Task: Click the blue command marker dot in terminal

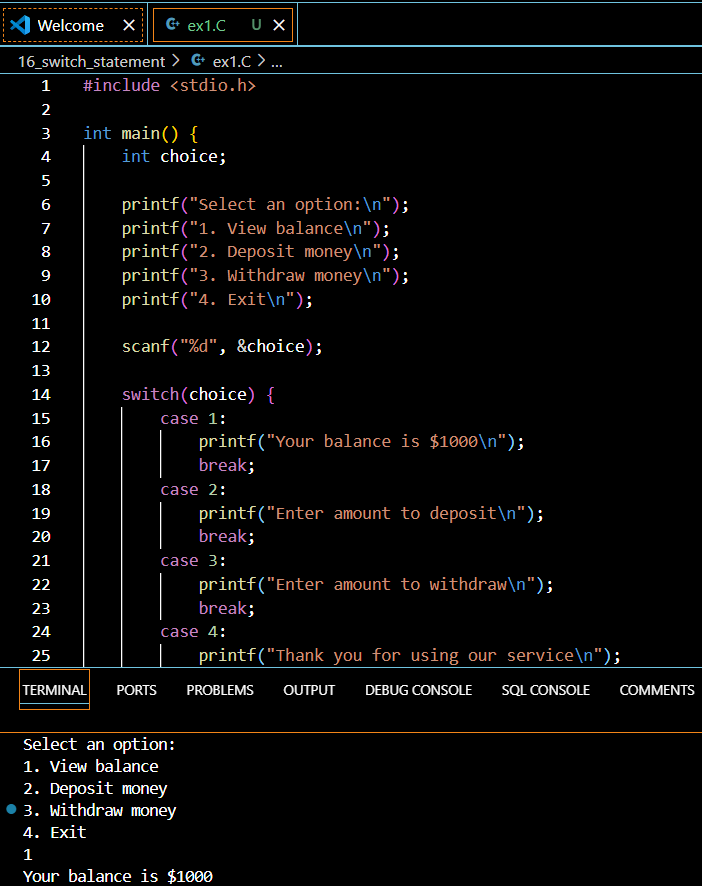Action: (x=11, y=809)
